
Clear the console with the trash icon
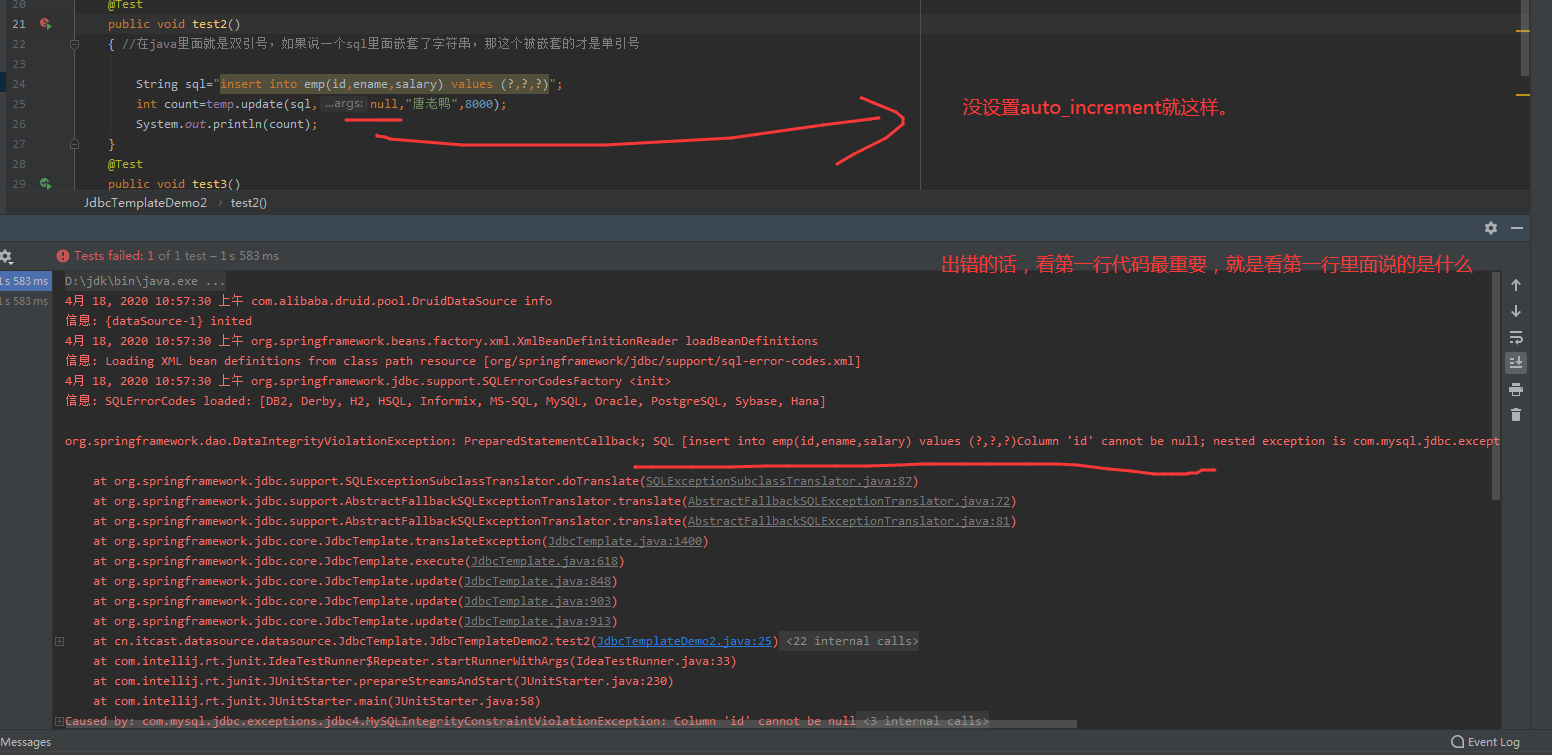[1516, 414]
